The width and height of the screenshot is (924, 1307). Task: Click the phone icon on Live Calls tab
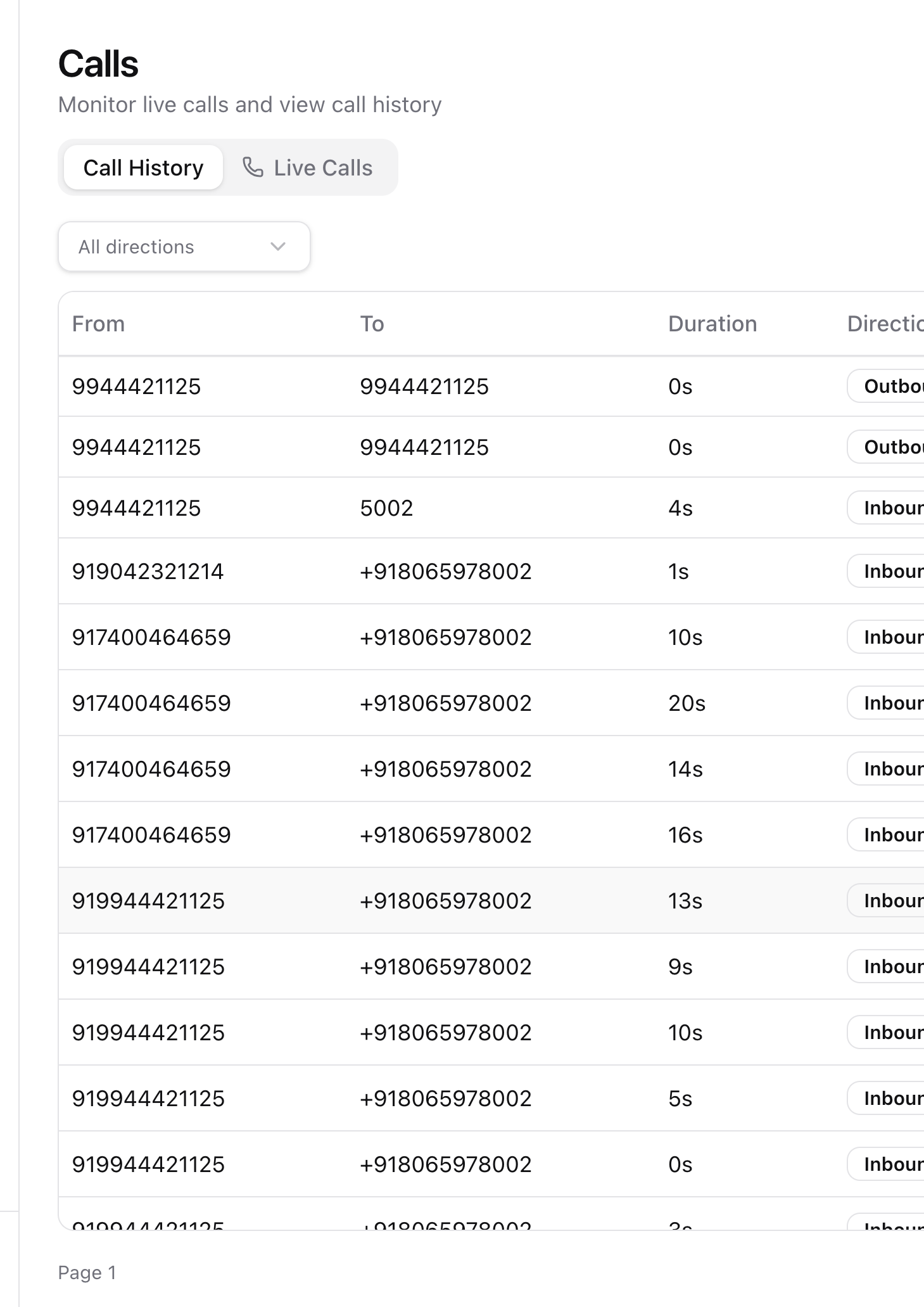click(x=253, y=167)
